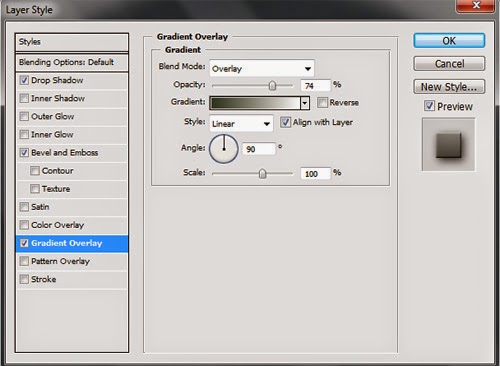
Task: Select Blending Options: Default
Action: (x=72, y=62)
